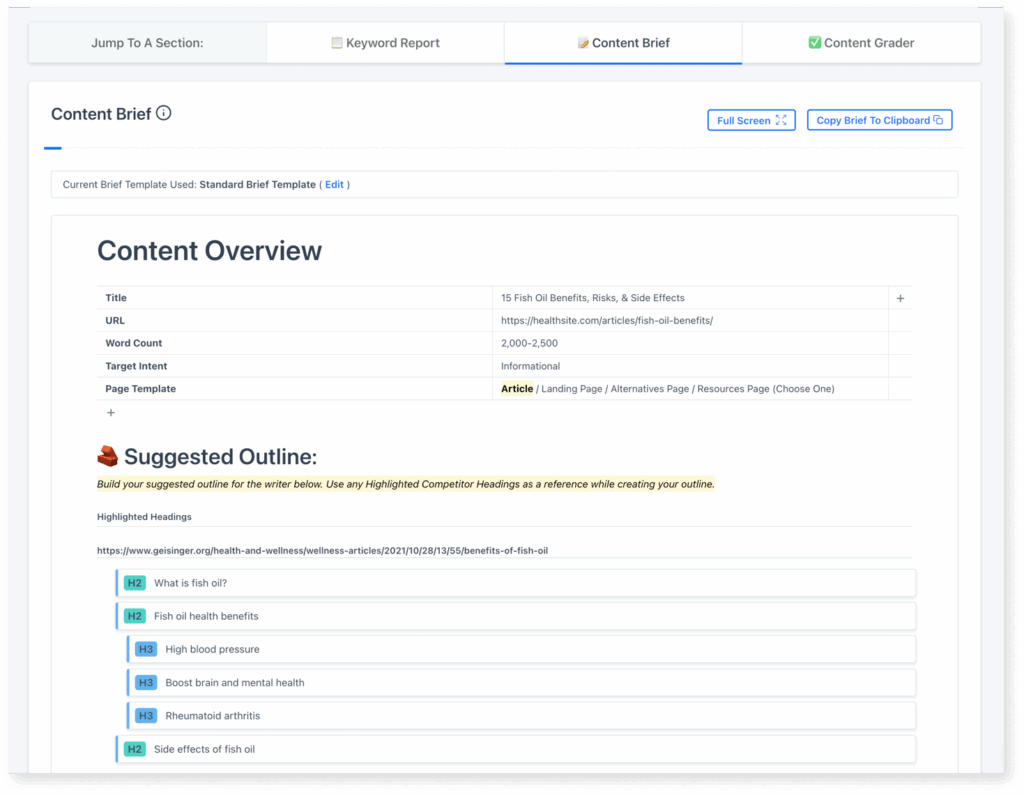This screenshot has width=1024, height=794.
Task: Switch to the Content Grader tab
Action: [x=861, y=42]
